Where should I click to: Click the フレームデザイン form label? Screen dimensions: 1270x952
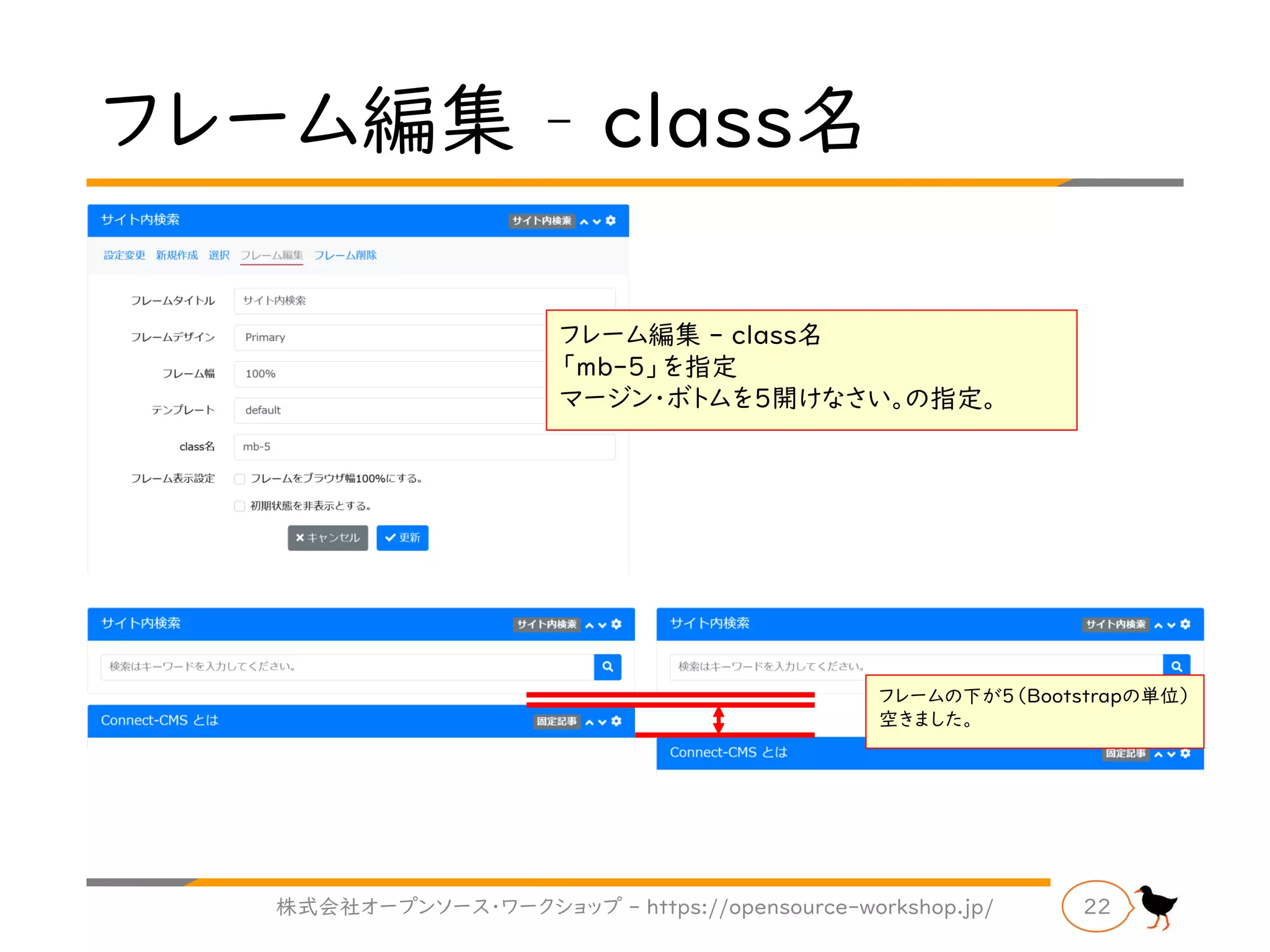click(x=172, y=337)
